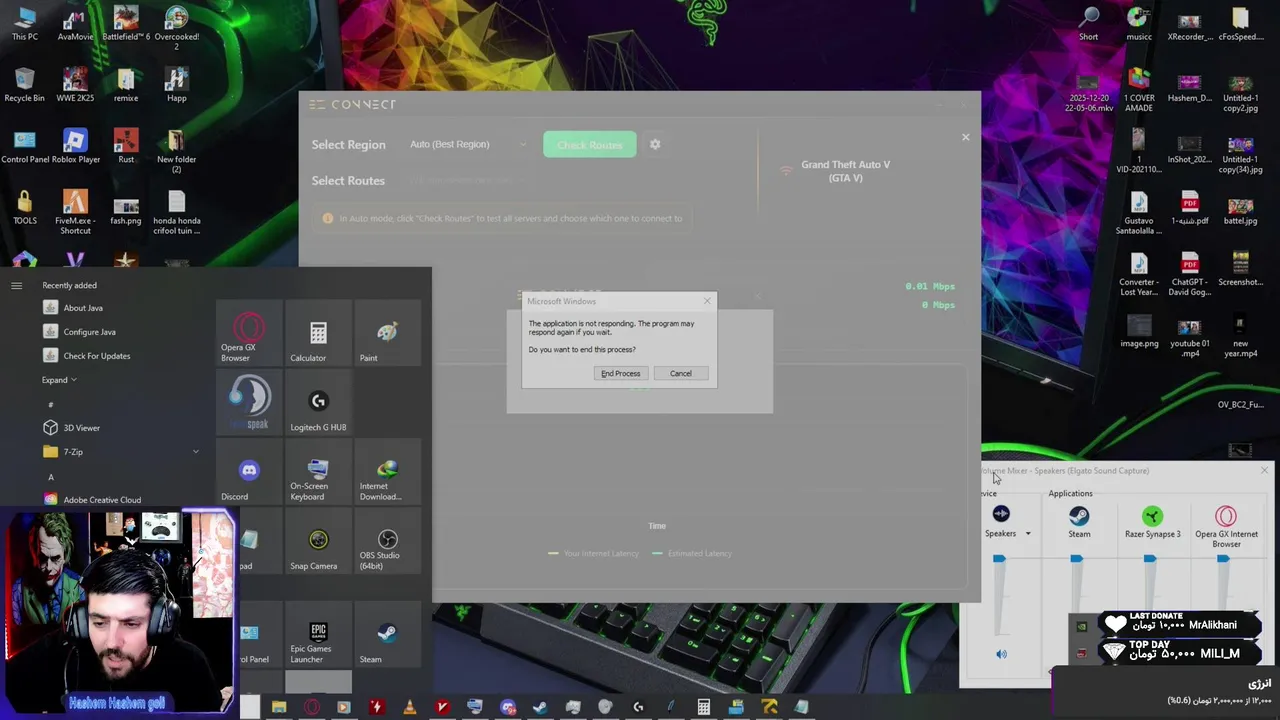Select the battel.jpg desktop file

1240,209
